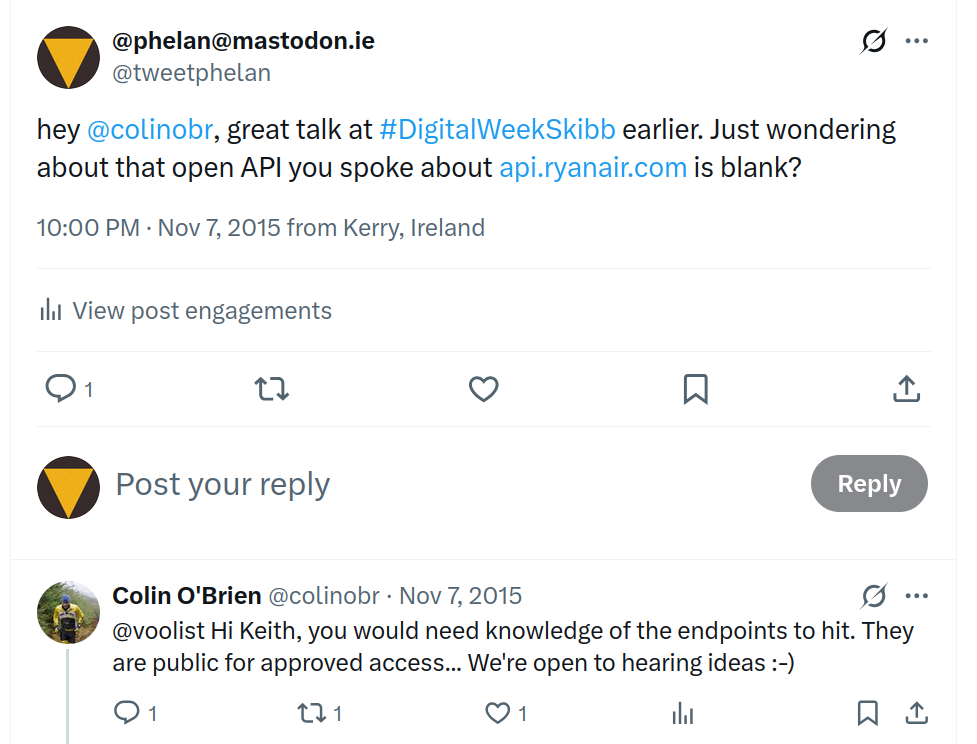Like the main post
The height and width of the screenshot is (744, 977).
(x=484, y=388)
